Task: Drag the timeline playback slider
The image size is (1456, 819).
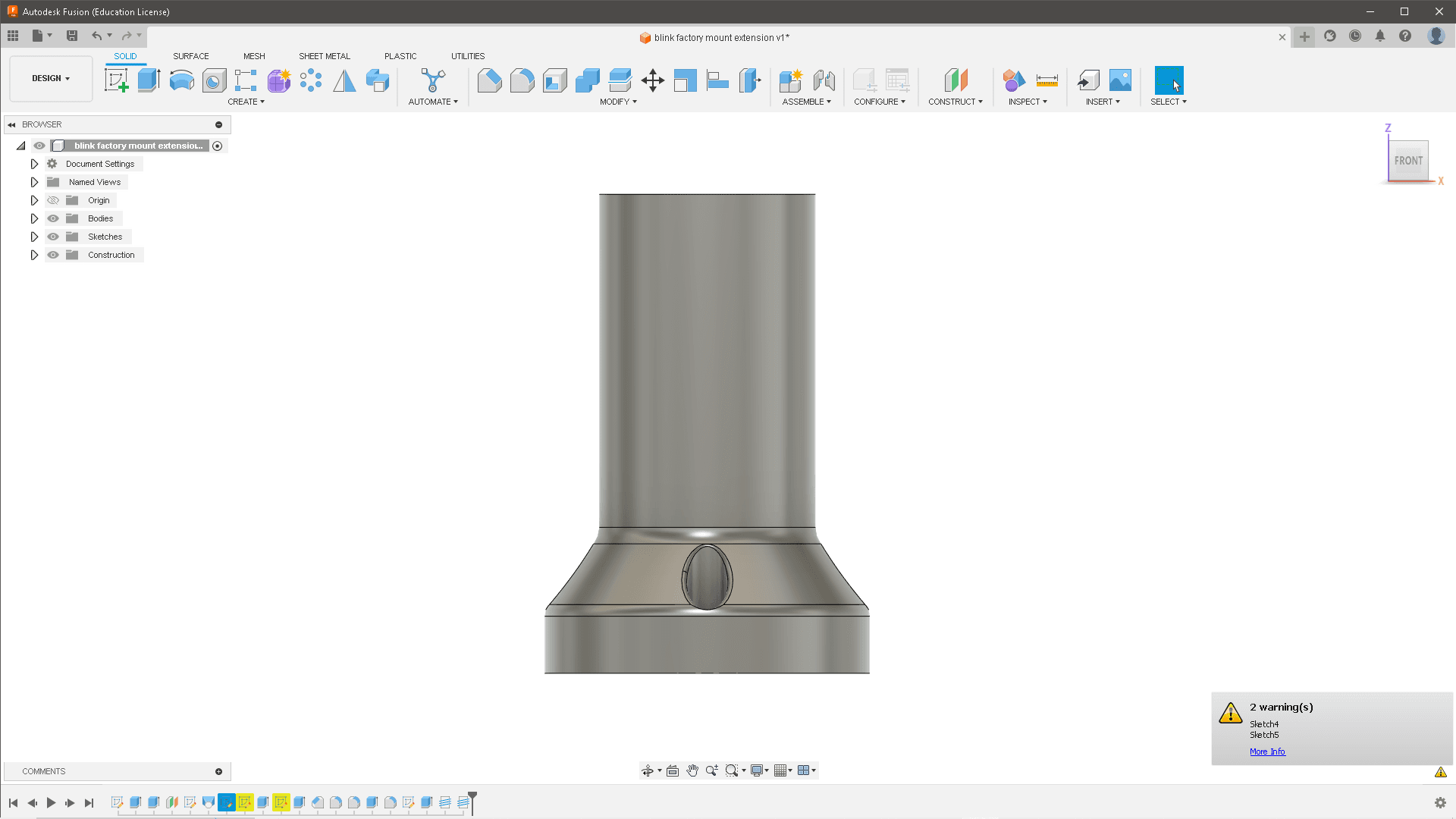Action: 471,800
